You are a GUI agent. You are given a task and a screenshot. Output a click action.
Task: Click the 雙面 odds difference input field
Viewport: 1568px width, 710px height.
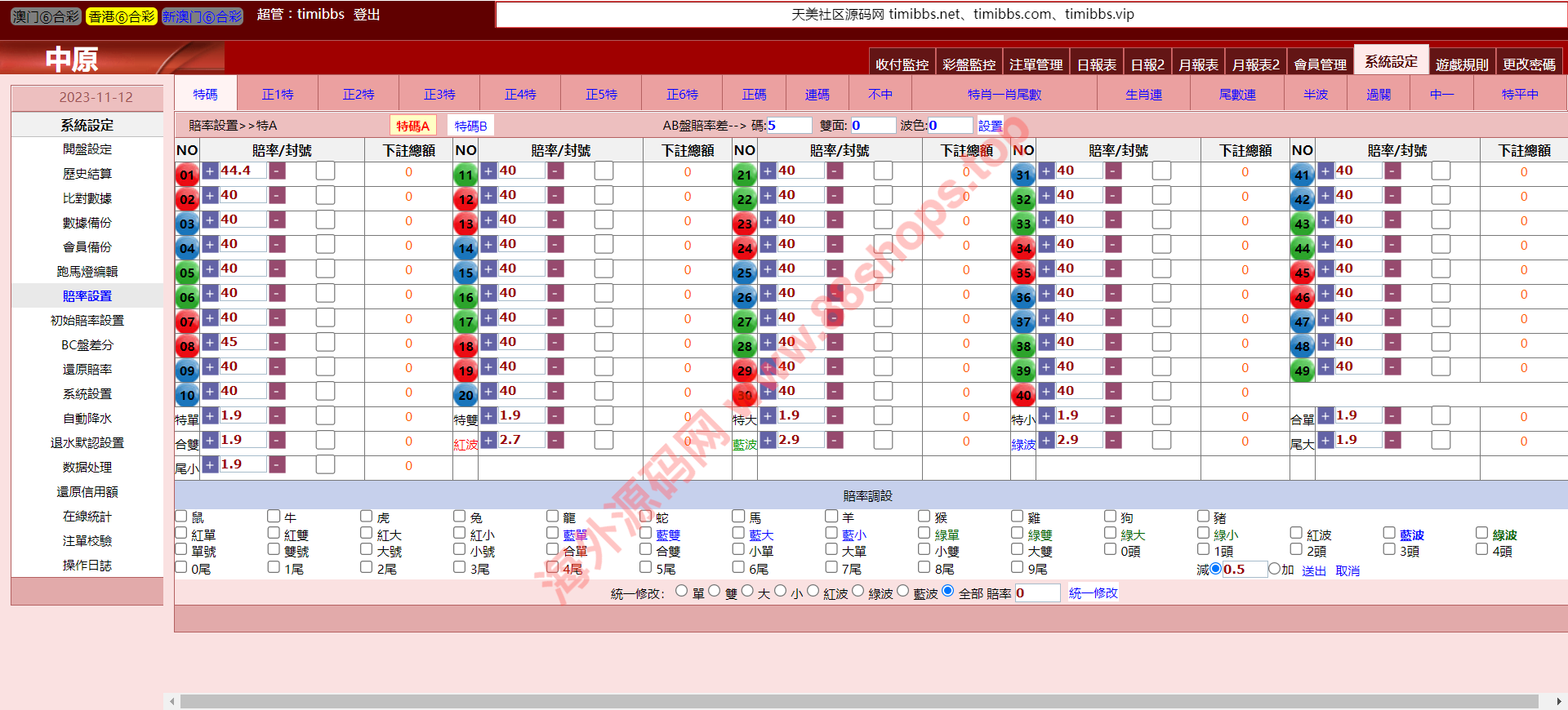point(872,126)
